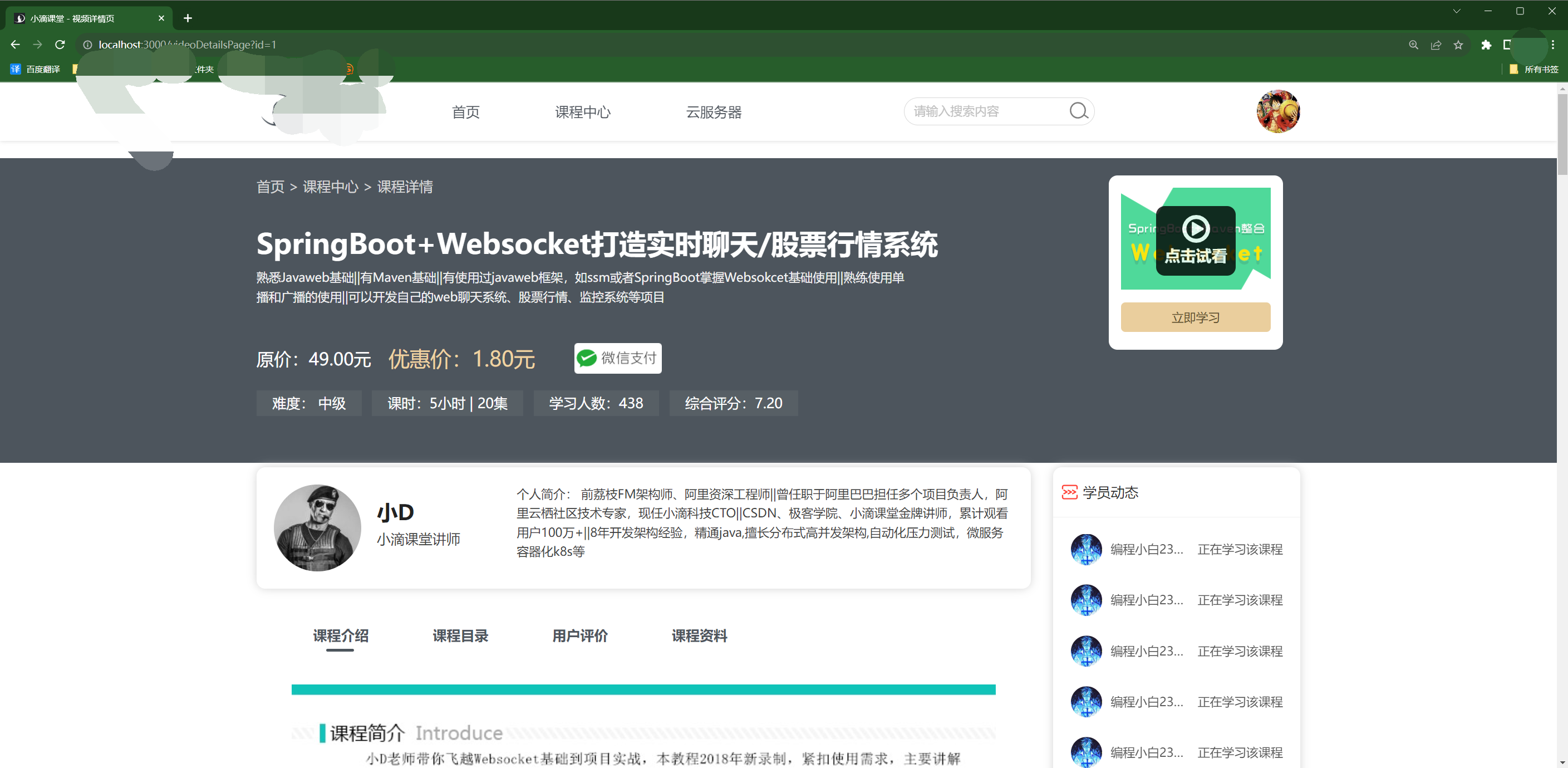Open the extensions puzzle icon
Image resolution: width=1568 pixels, height=768 pixels.
[1486, 45]
